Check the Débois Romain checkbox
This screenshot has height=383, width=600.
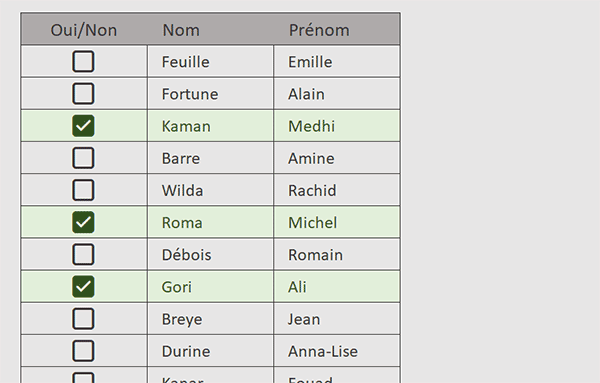(83, 254)
